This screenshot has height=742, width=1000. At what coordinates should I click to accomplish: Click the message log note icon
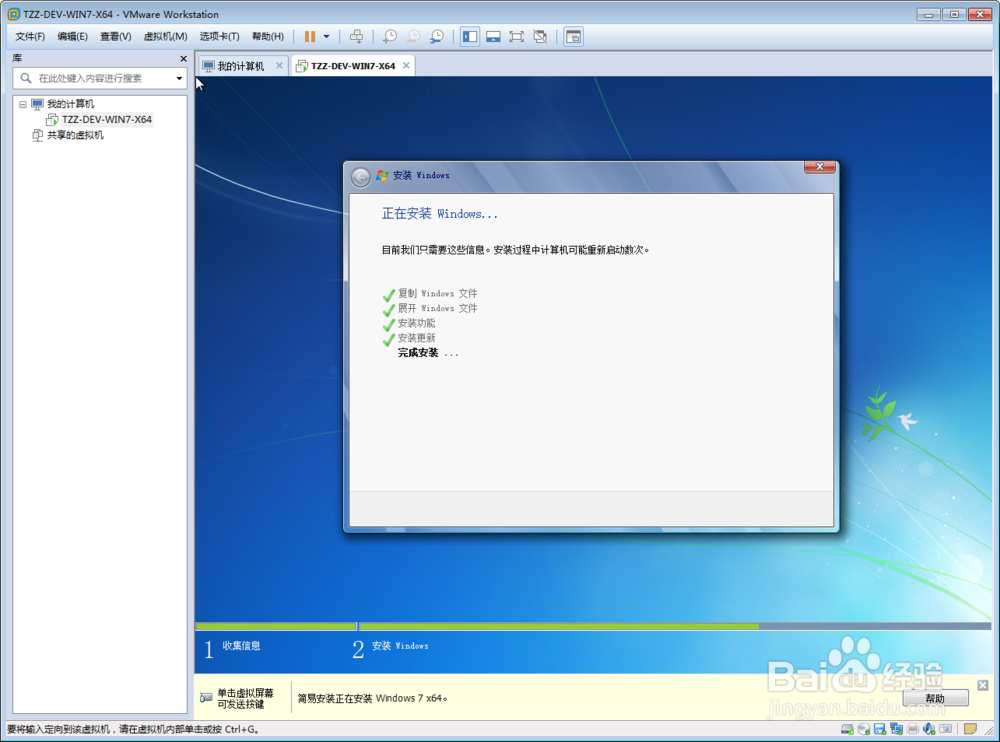970,729
